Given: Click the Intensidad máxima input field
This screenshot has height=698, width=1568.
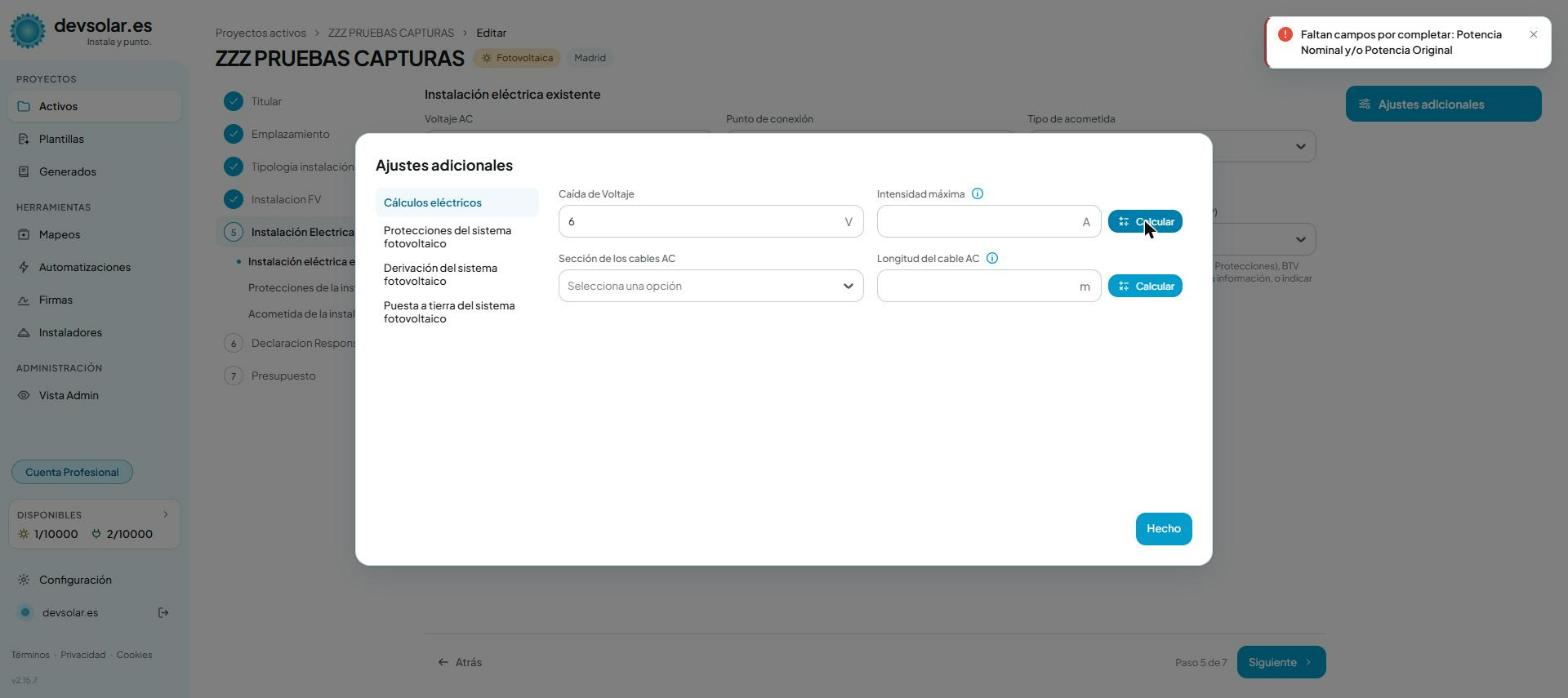Looking at the screenshot, I should point(989,222).
